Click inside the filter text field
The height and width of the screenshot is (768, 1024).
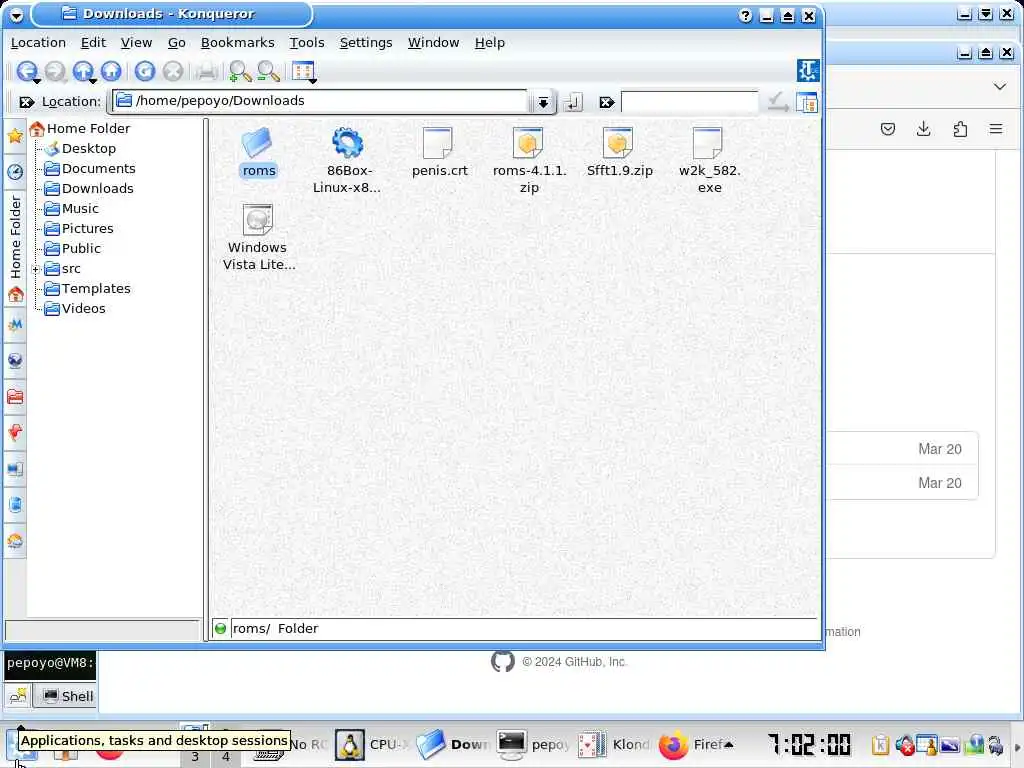click(689, 102)
